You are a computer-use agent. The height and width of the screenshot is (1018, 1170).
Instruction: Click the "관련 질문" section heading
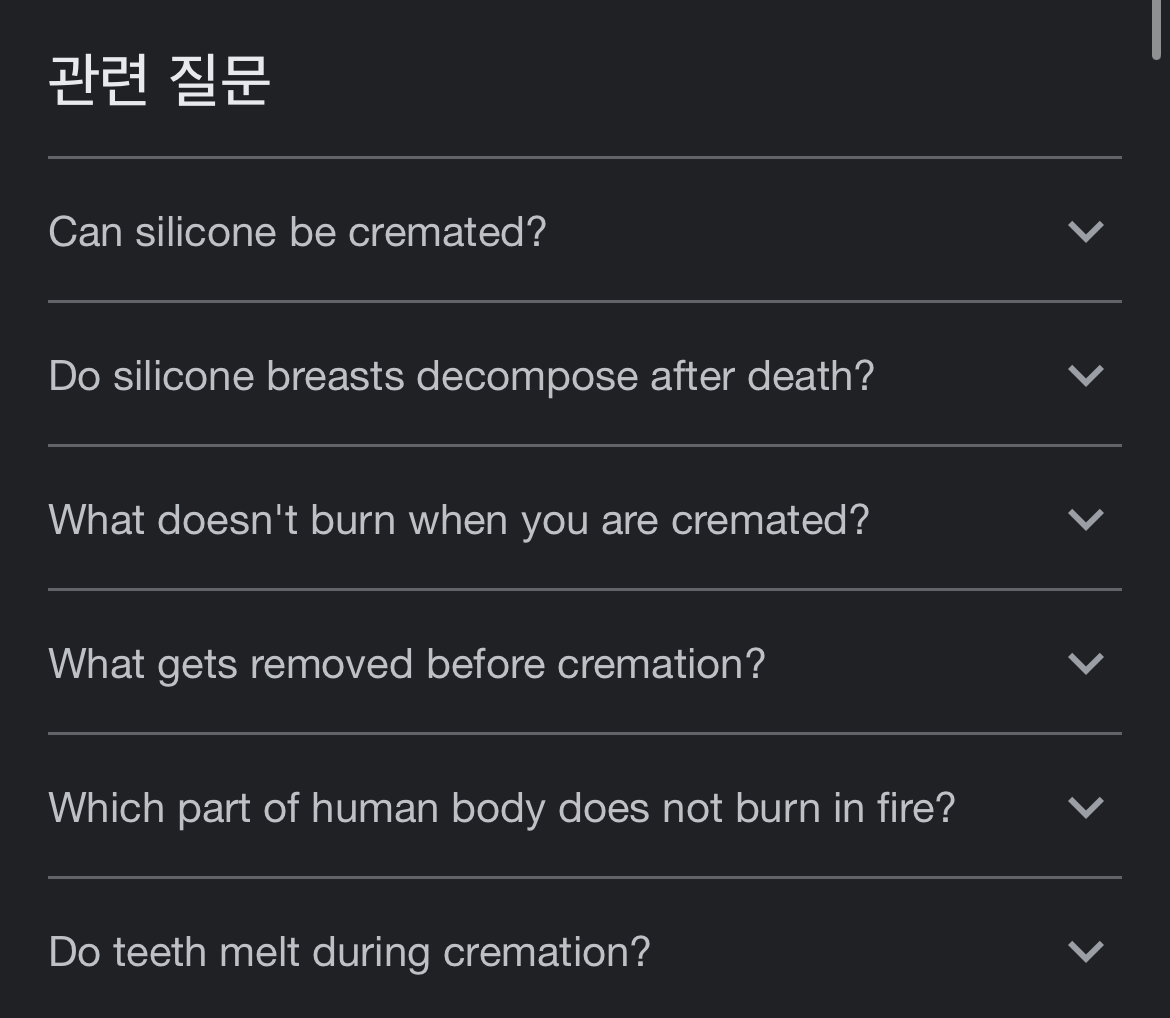pos(159,82)
